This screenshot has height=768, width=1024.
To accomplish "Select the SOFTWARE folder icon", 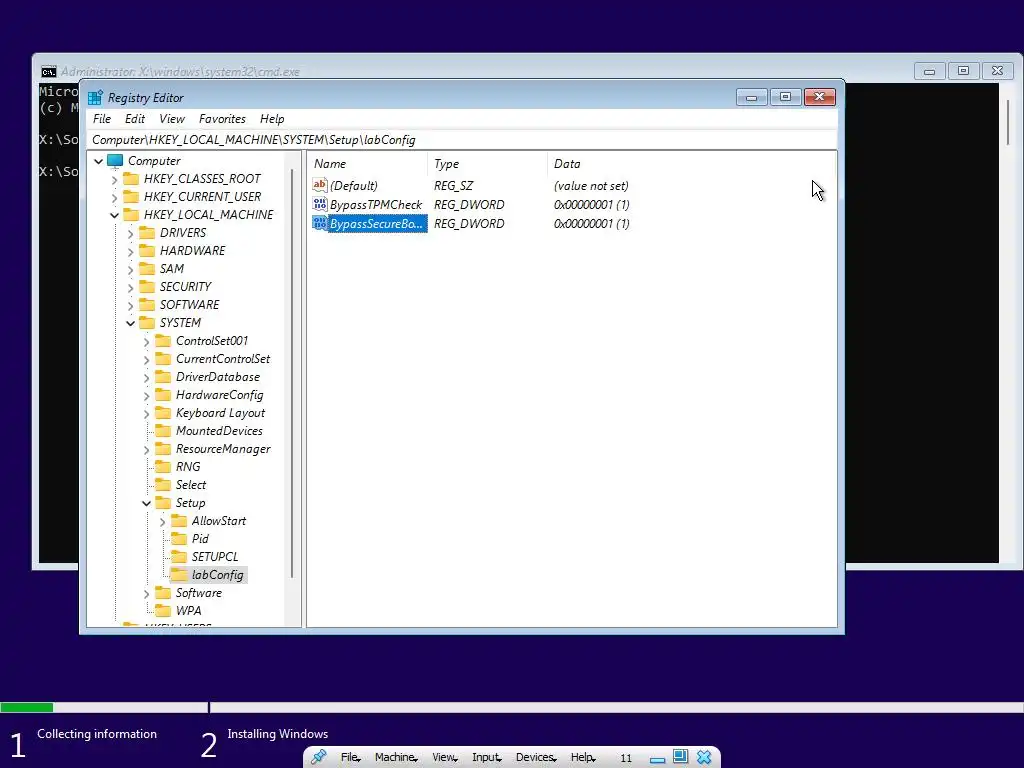I will coord(148,304).
